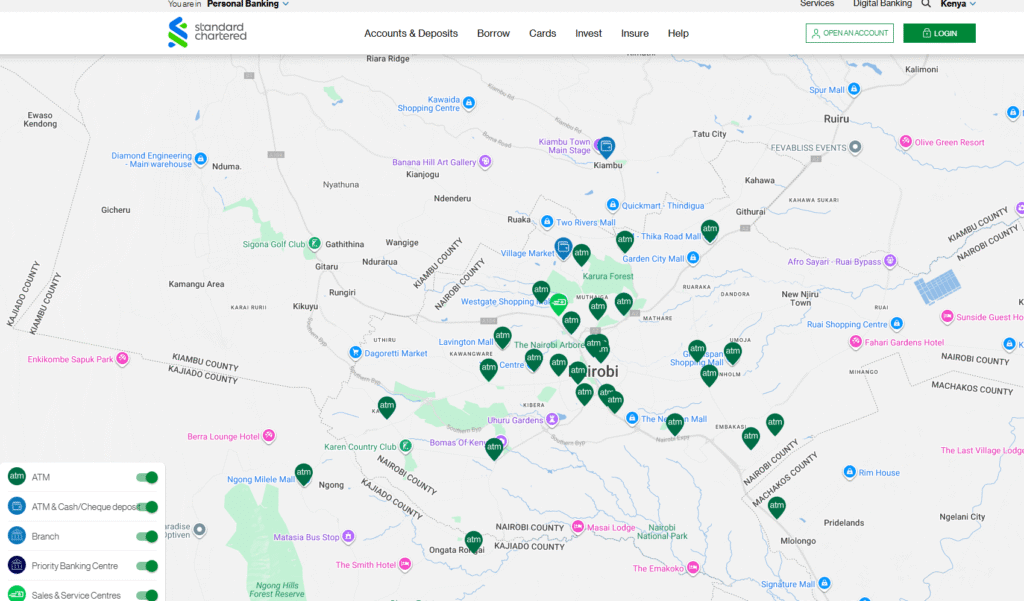Screen dimensions: 1024x601
Task: Open the Accounts & Deposits menu
Action: pyautogui.click(x=411, y=33)
